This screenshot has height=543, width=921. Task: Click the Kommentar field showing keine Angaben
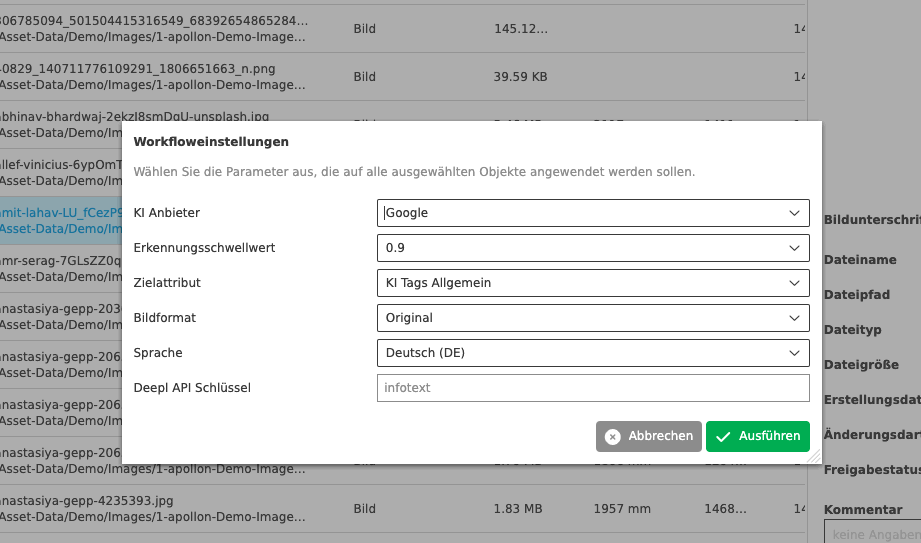(871, 533)
